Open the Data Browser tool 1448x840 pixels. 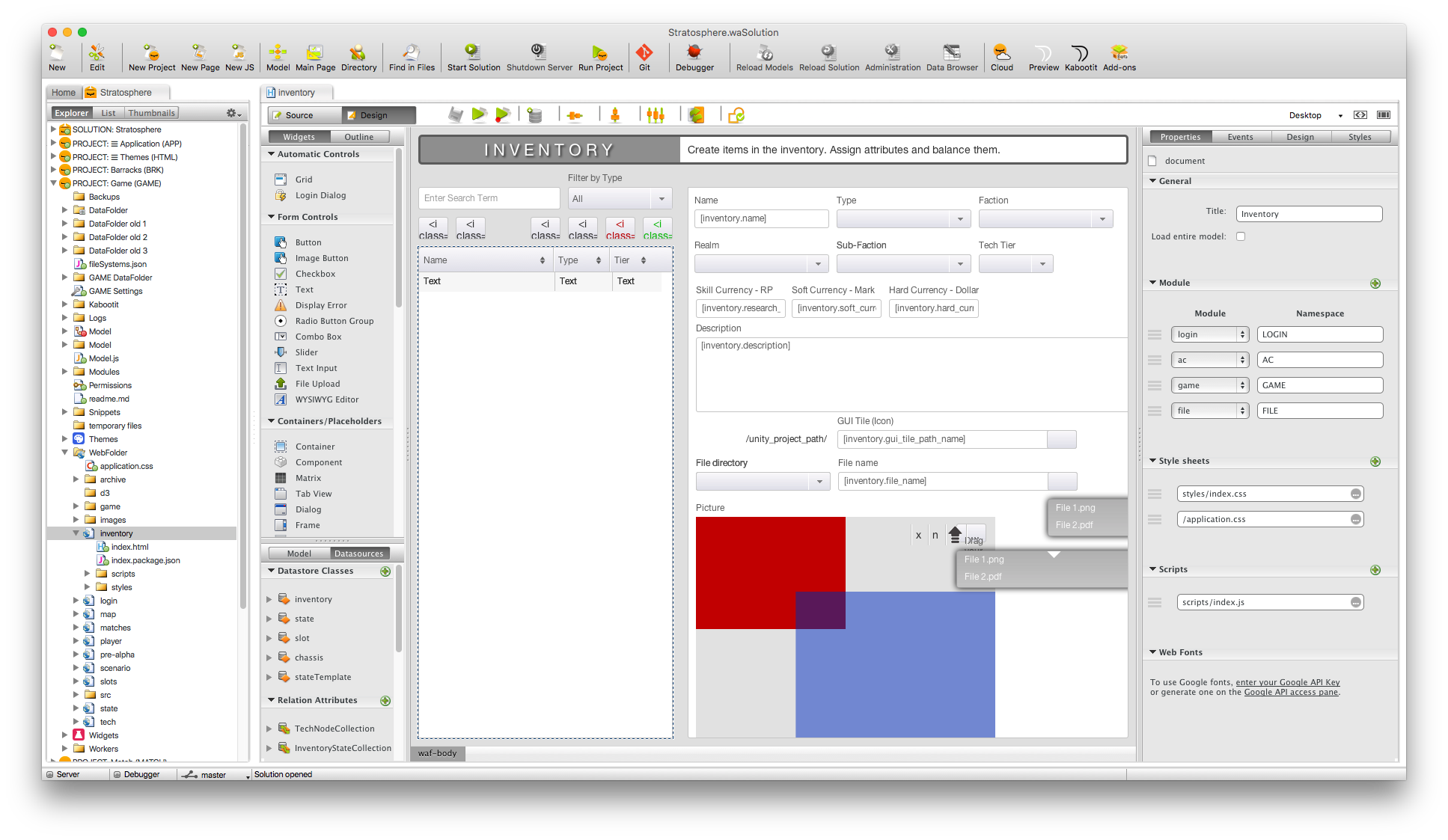(x=952, y=57)
